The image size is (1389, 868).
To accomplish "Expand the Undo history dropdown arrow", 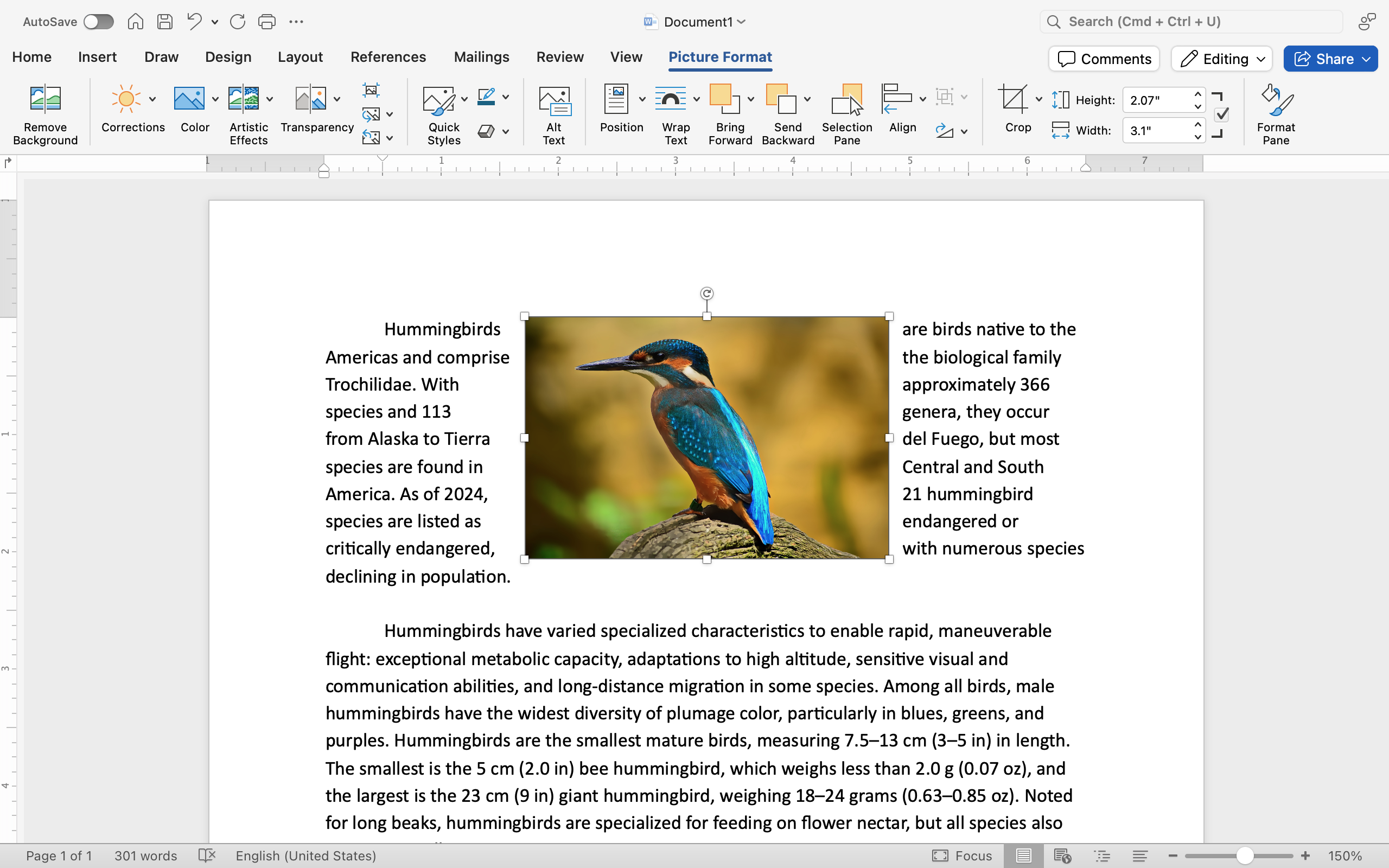I will click(x=215, y=22).
